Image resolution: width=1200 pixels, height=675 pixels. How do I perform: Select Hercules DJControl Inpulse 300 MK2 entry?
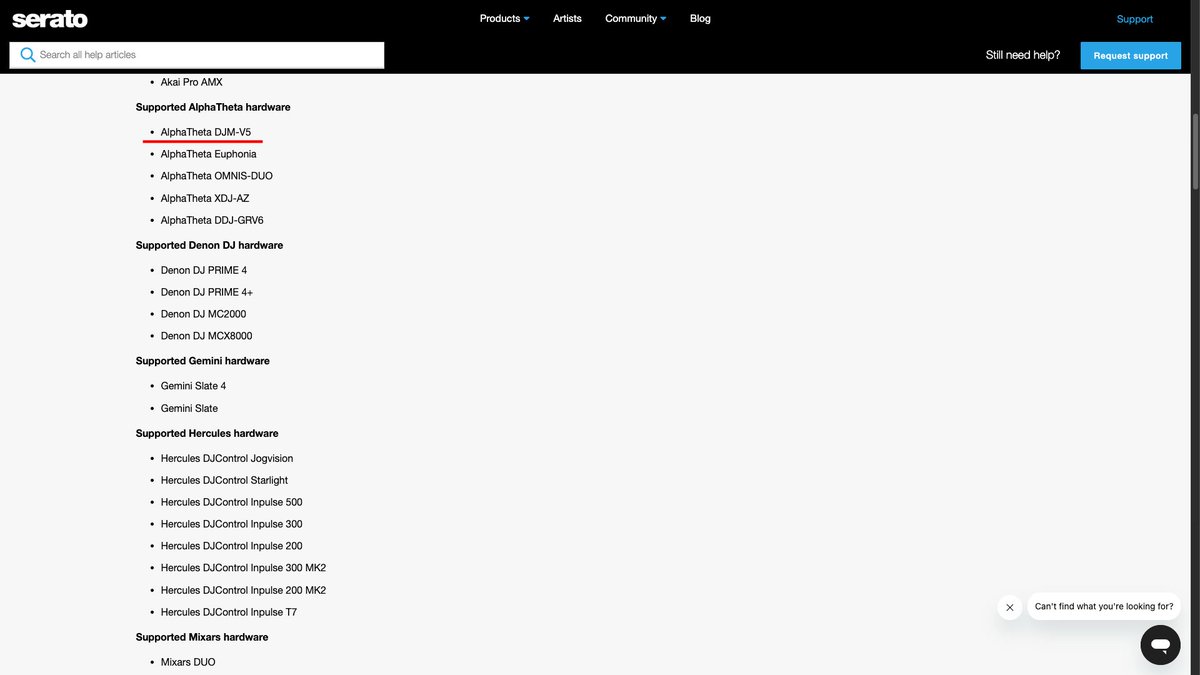pos(243,568)
